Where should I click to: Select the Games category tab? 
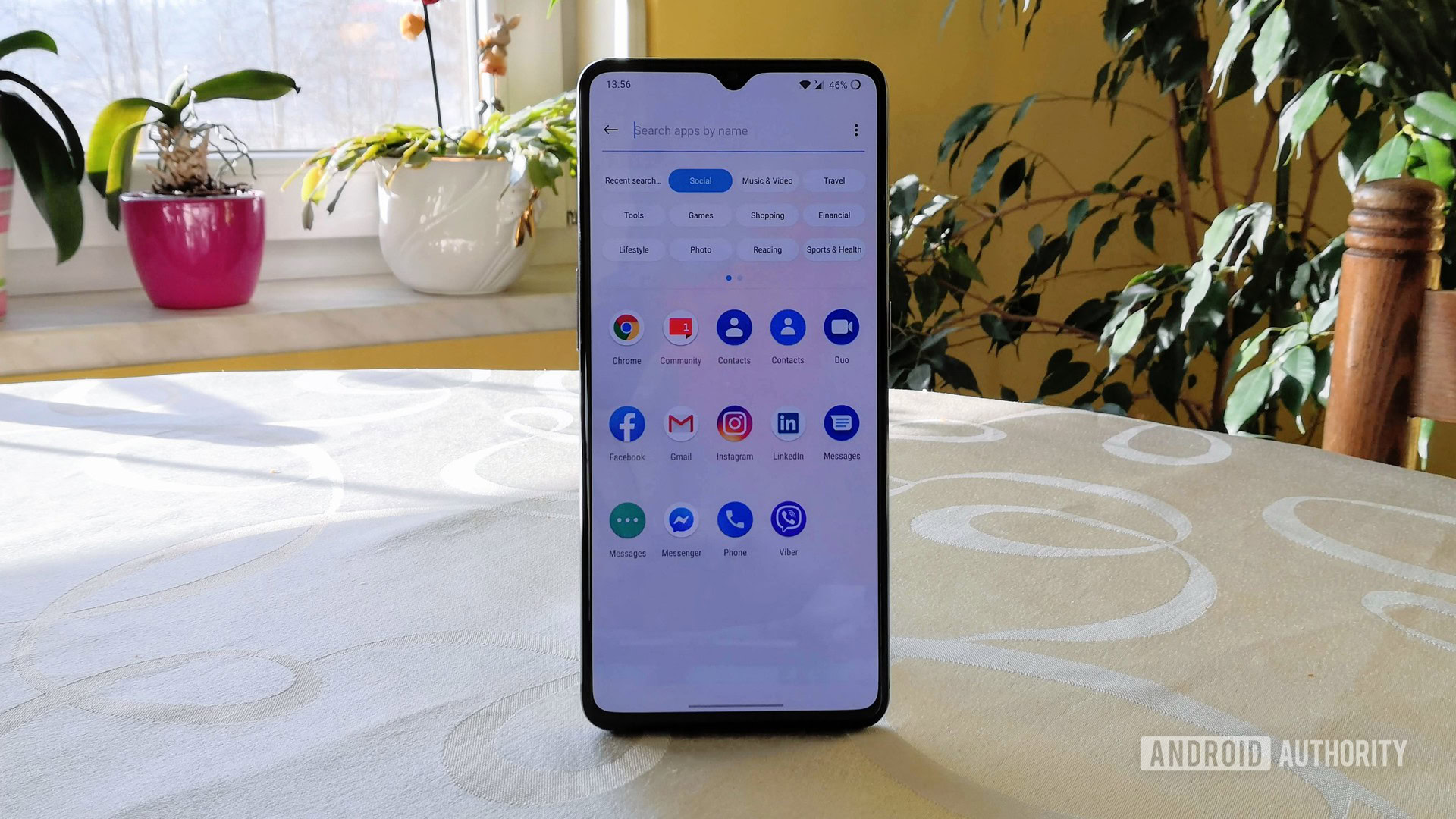tap(700, 215)
